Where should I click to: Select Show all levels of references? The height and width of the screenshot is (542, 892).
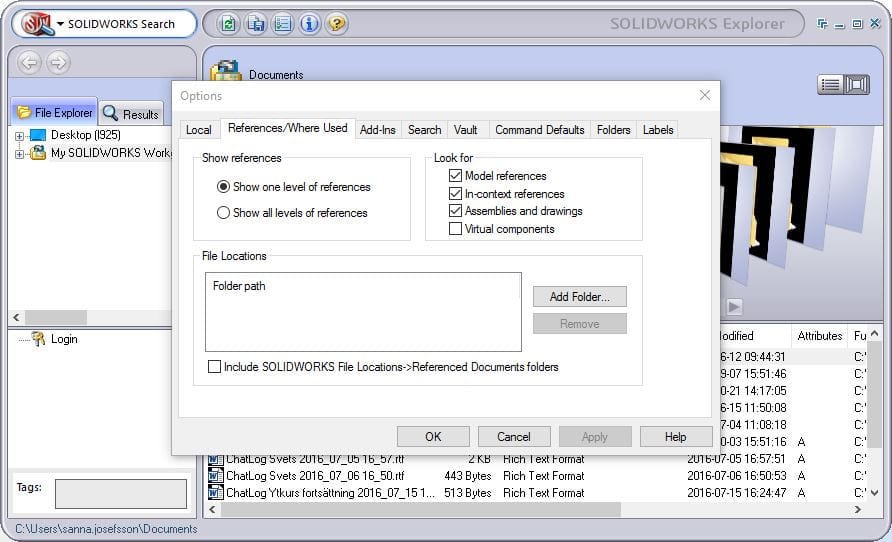point(224,213)
